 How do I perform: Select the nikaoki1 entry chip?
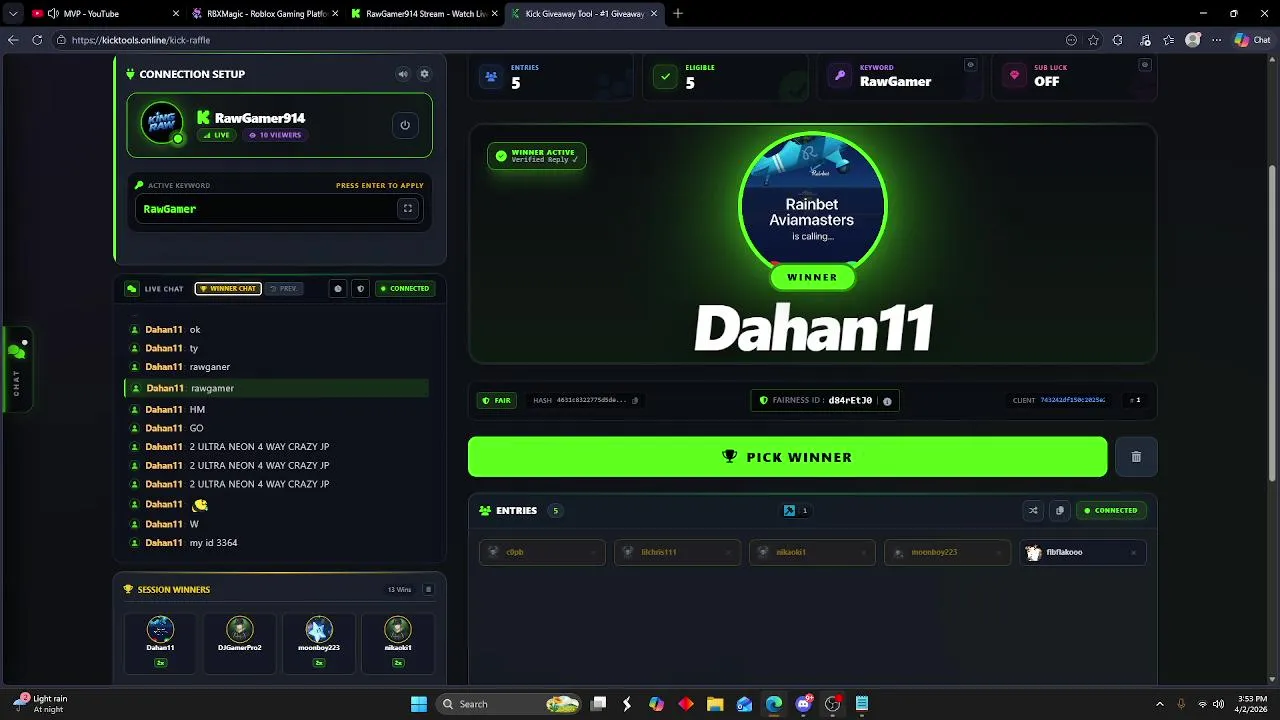pyautogui.click(x=812, y=552)
